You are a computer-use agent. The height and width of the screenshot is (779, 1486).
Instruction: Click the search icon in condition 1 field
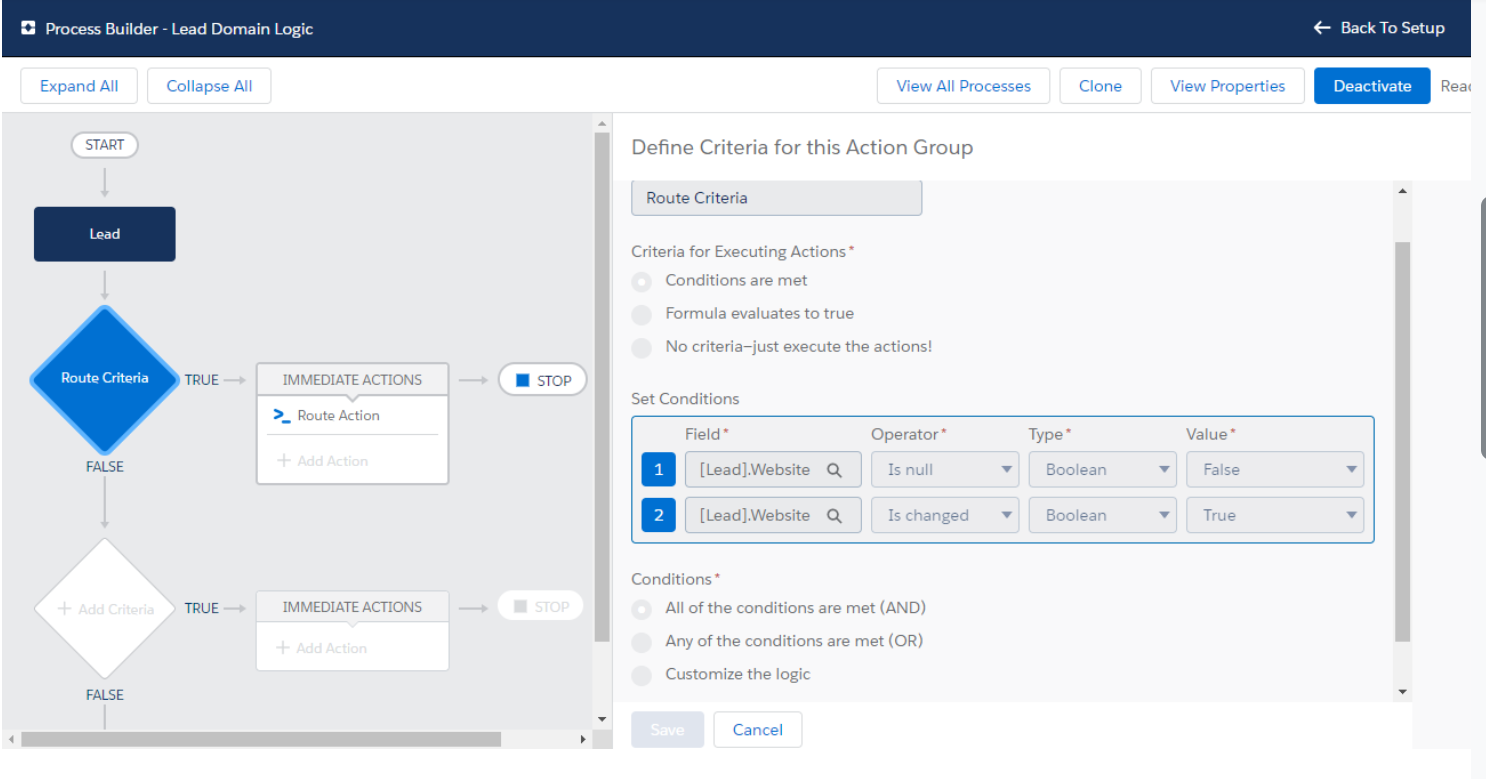tap(834, 470)
